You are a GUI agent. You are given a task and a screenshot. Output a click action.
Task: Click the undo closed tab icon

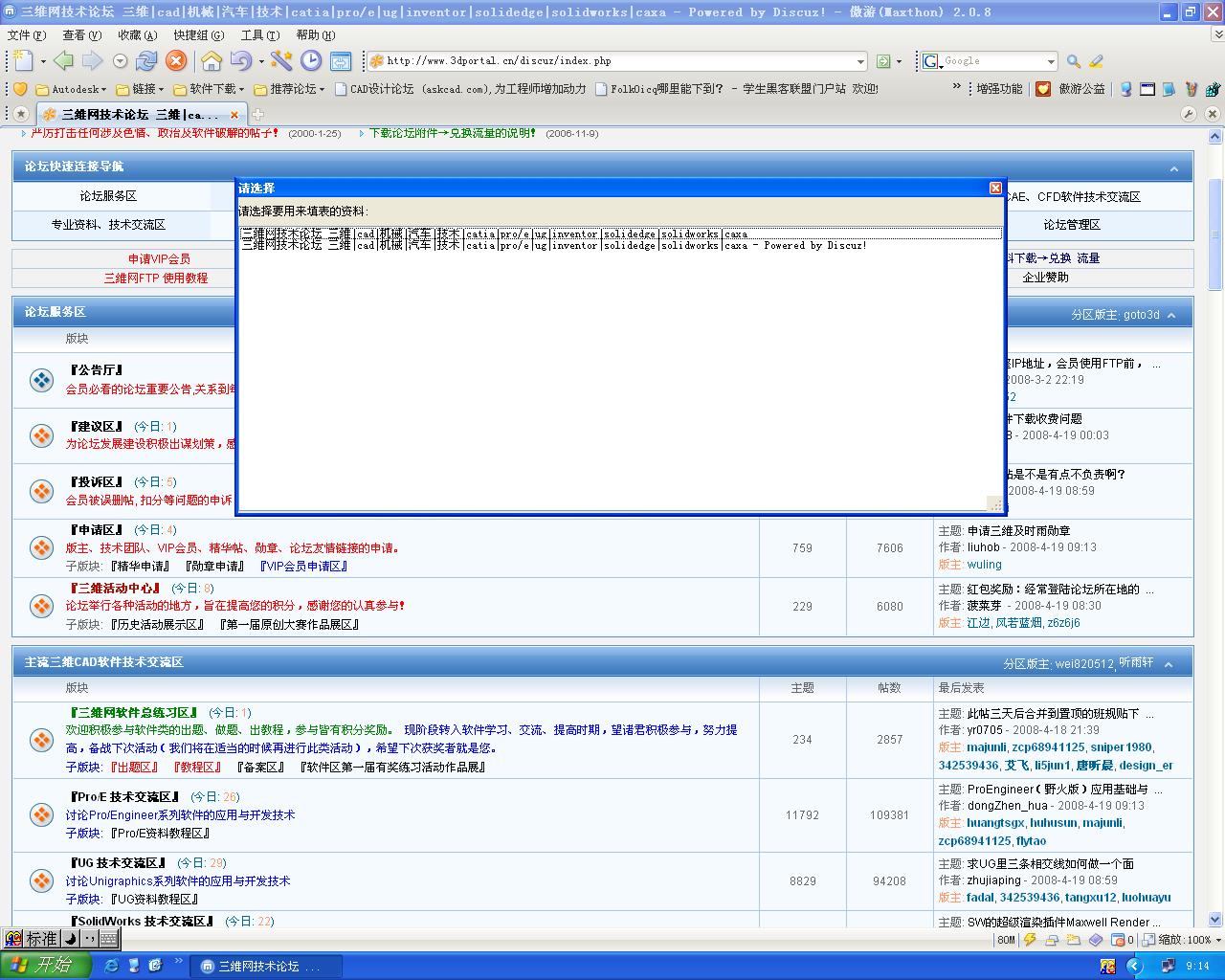pos(240,60)
